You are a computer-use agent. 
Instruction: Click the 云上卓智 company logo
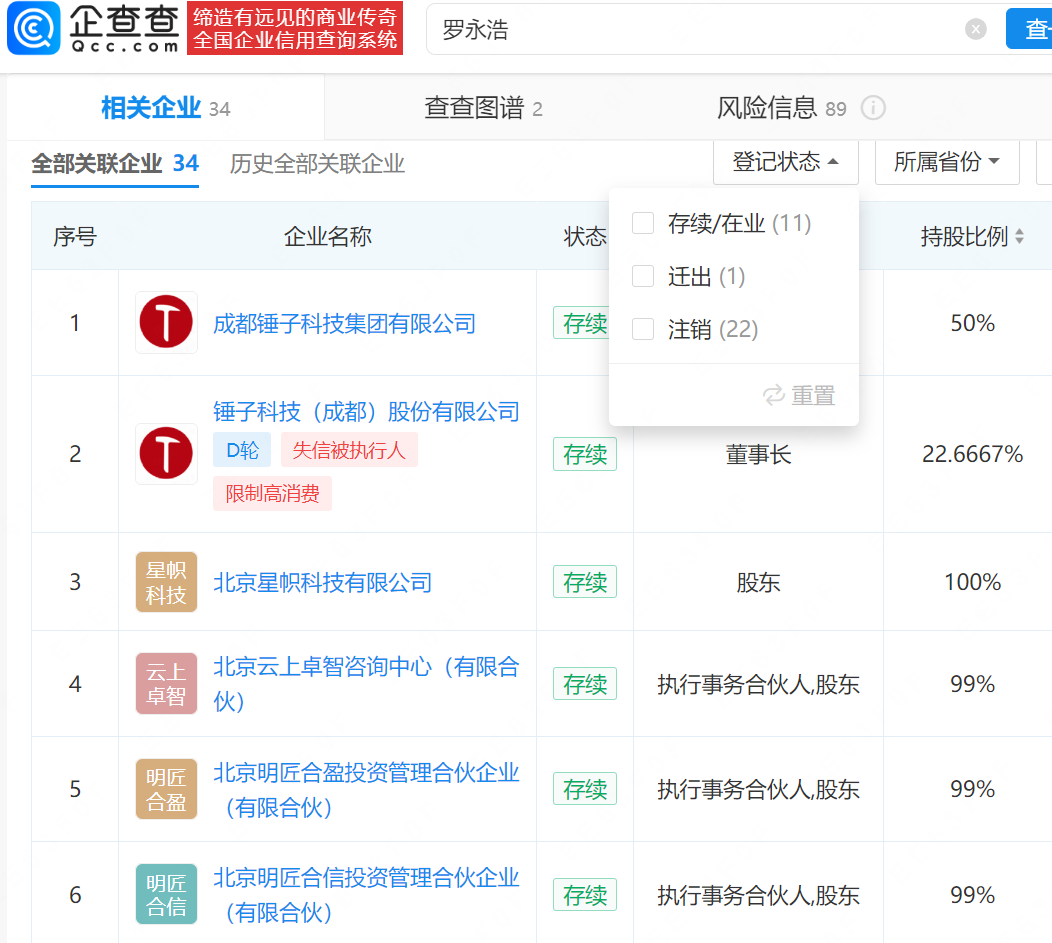166,684
